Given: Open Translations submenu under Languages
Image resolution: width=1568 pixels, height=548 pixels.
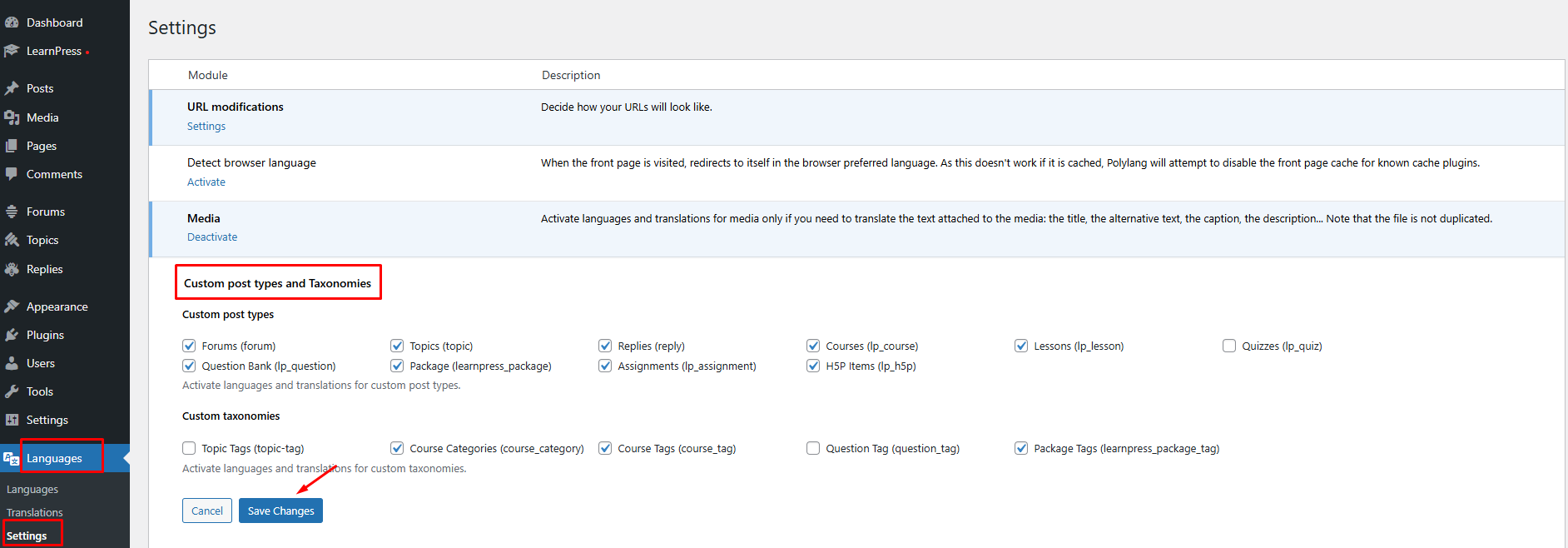Looking at the screenshot, I should 35,512.
